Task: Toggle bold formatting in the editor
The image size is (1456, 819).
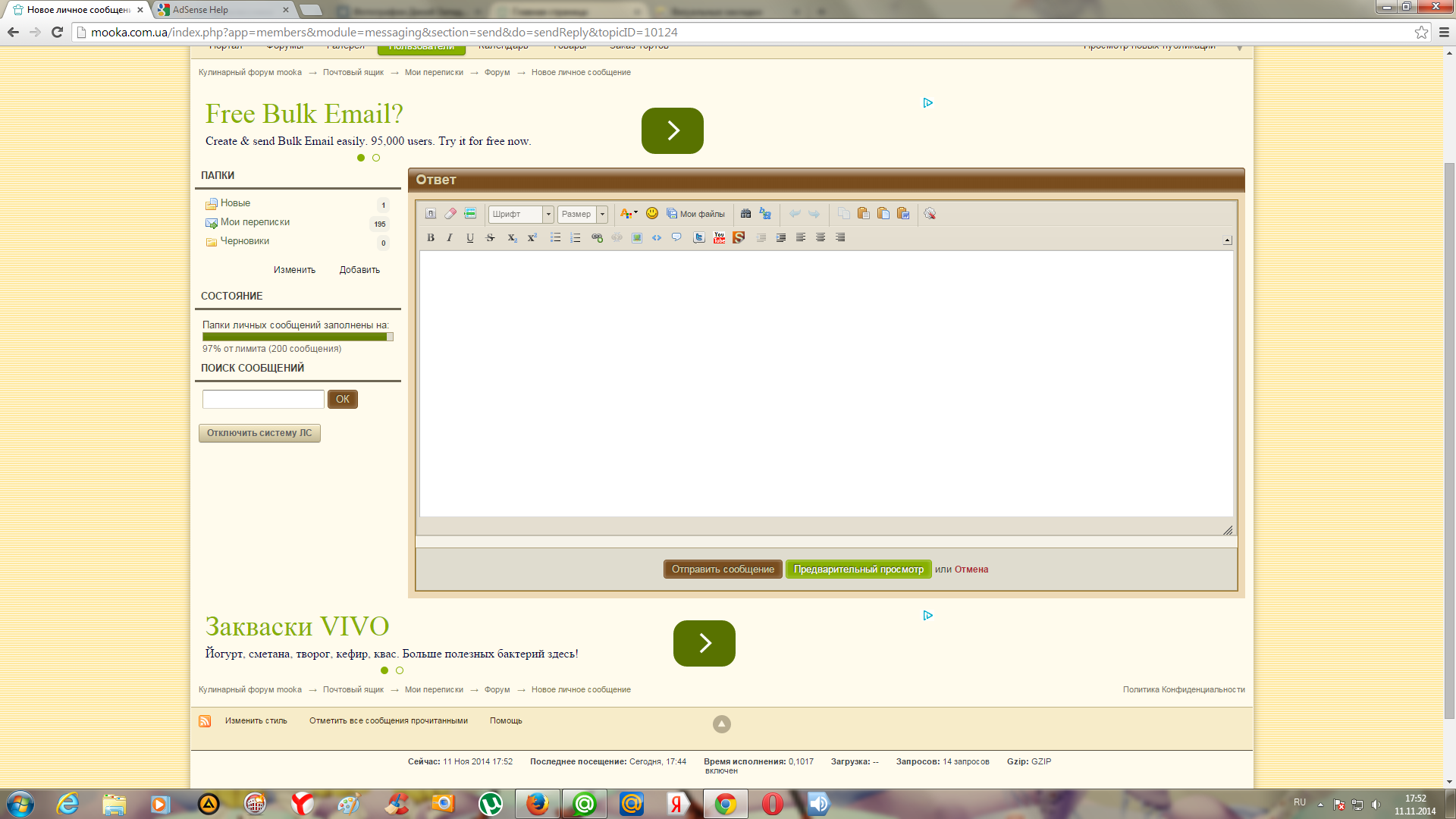Action: click(x=431, y=237)
